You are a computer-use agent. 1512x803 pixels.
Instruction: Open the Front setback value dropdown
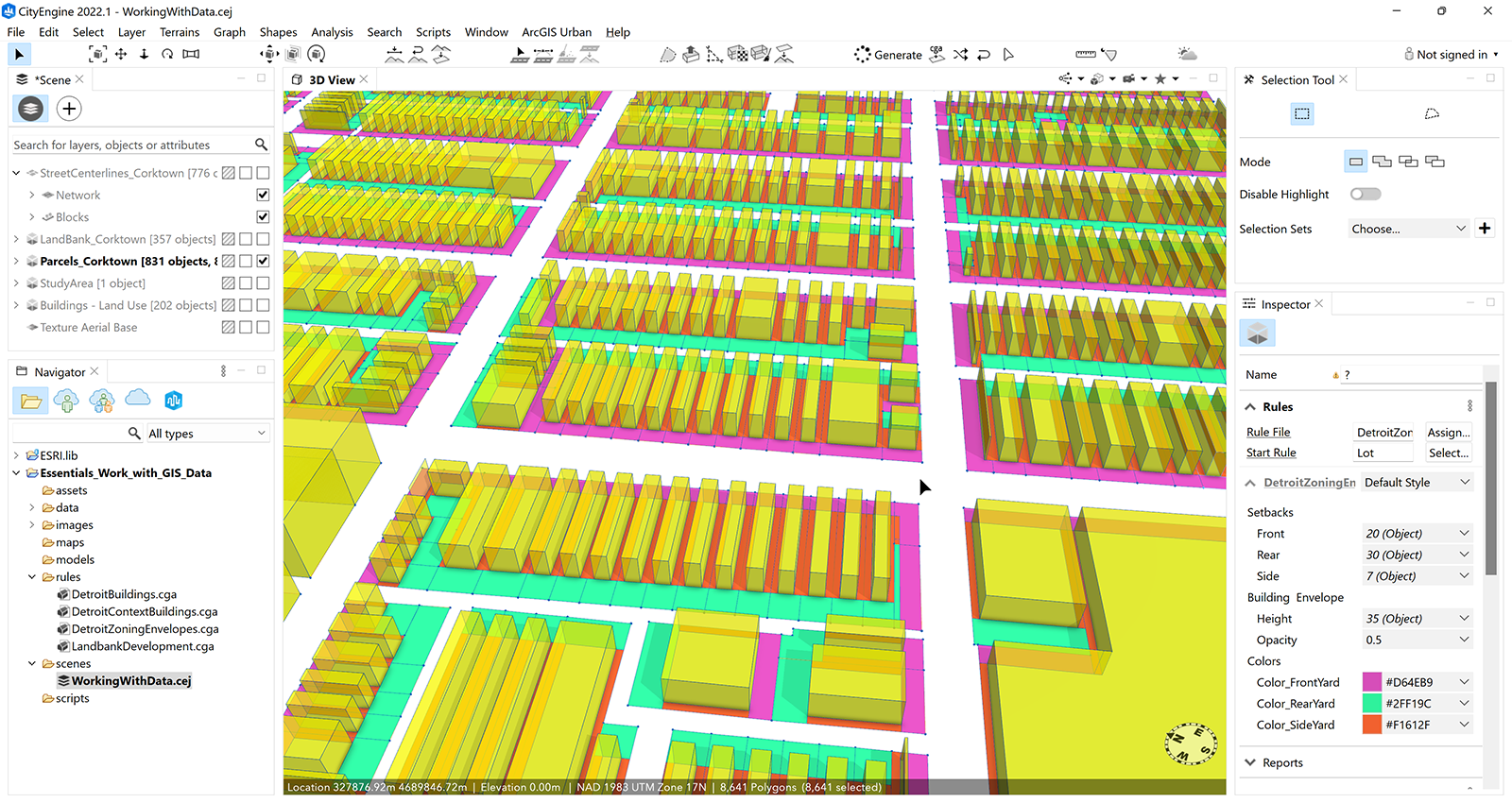[1417, 534]
